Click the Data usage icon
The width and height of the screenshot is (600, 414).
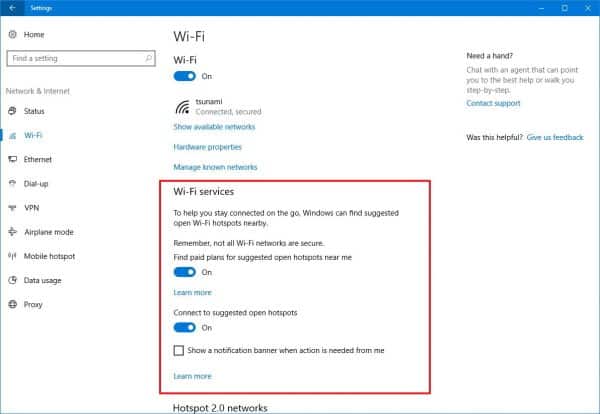(12, 281)
